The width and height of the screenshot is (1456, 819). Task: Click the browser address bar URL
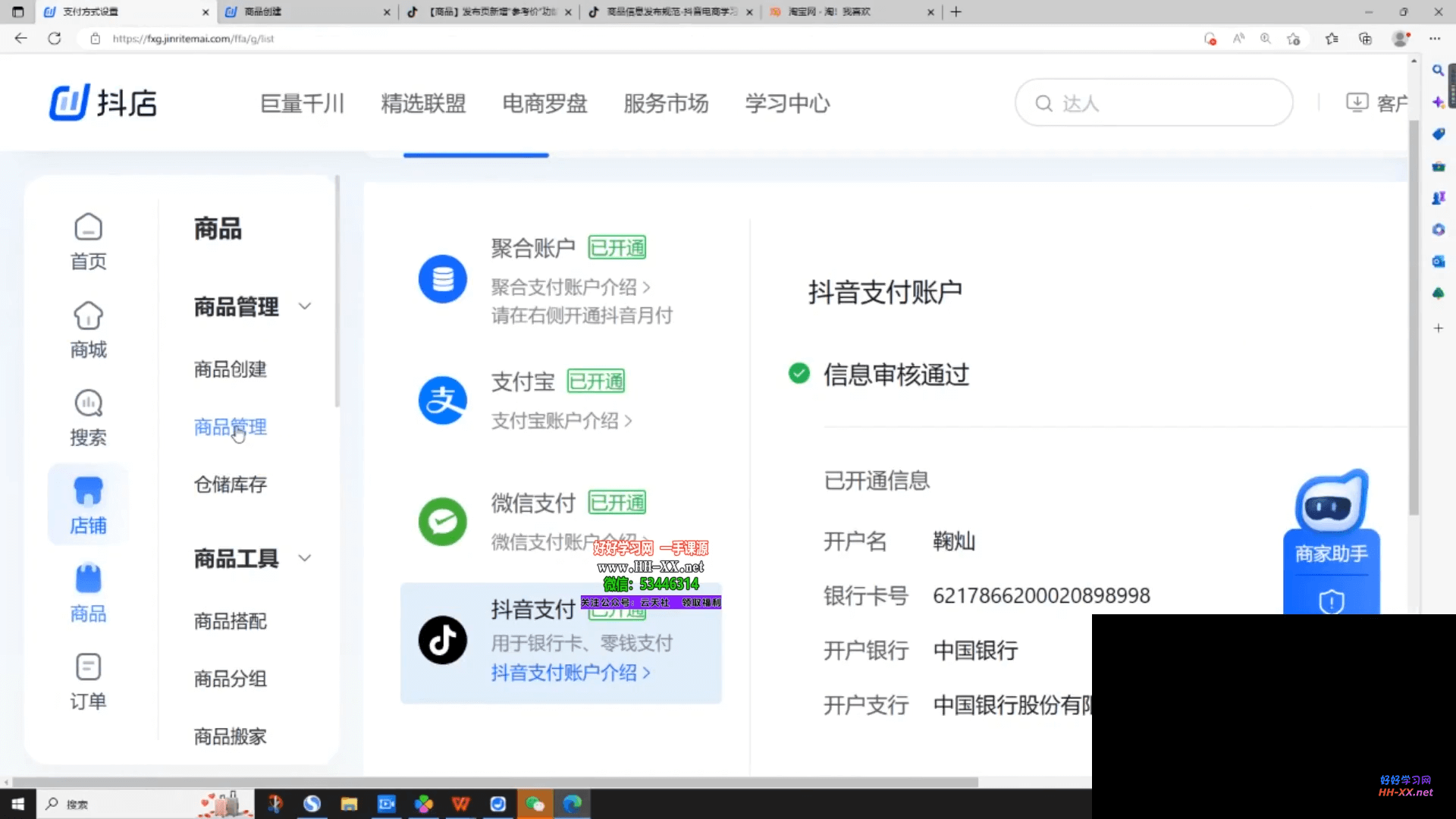click(x=193, y=39)
